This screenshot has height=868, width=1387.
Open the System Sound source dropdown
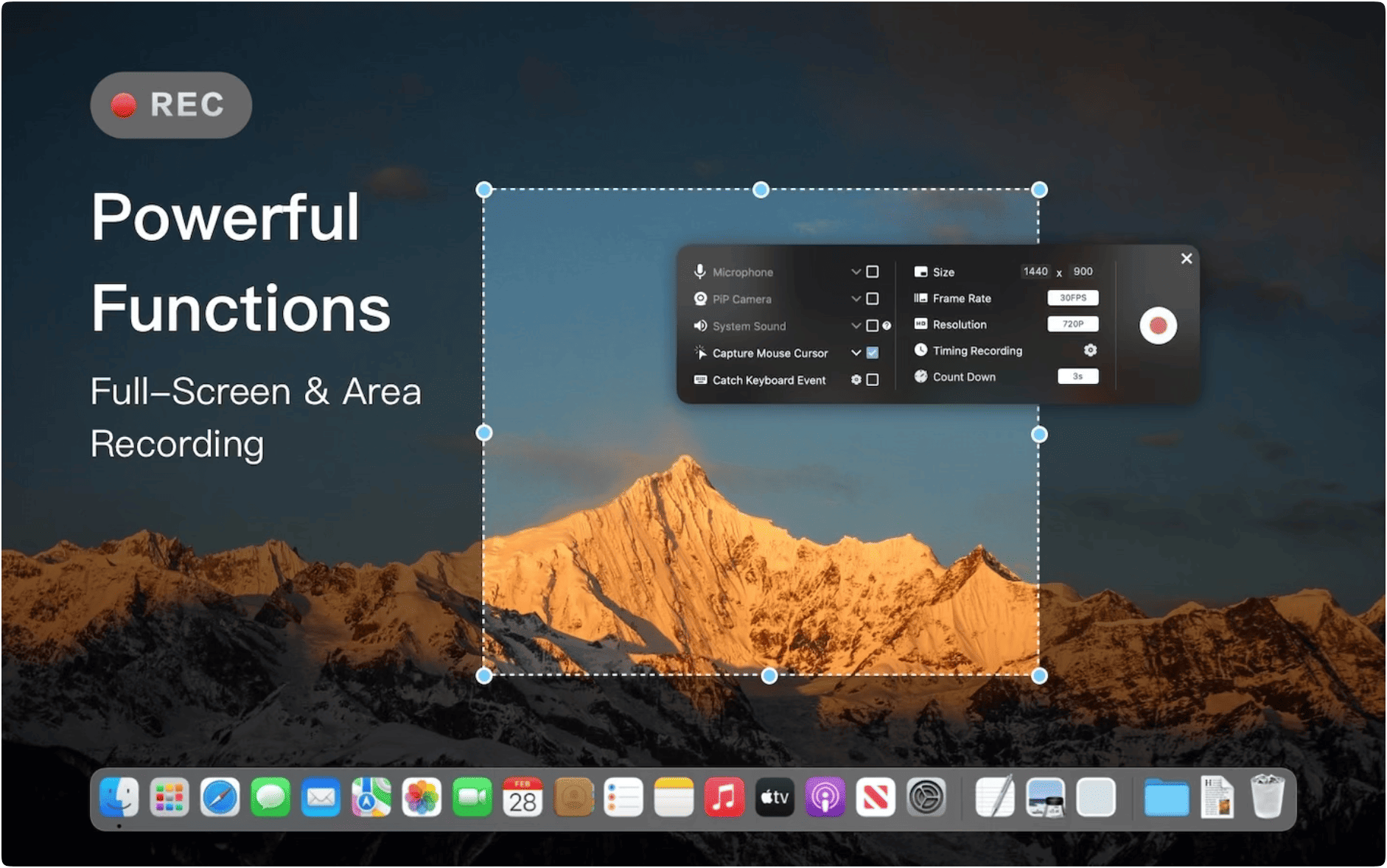click(x=856, y=325)
